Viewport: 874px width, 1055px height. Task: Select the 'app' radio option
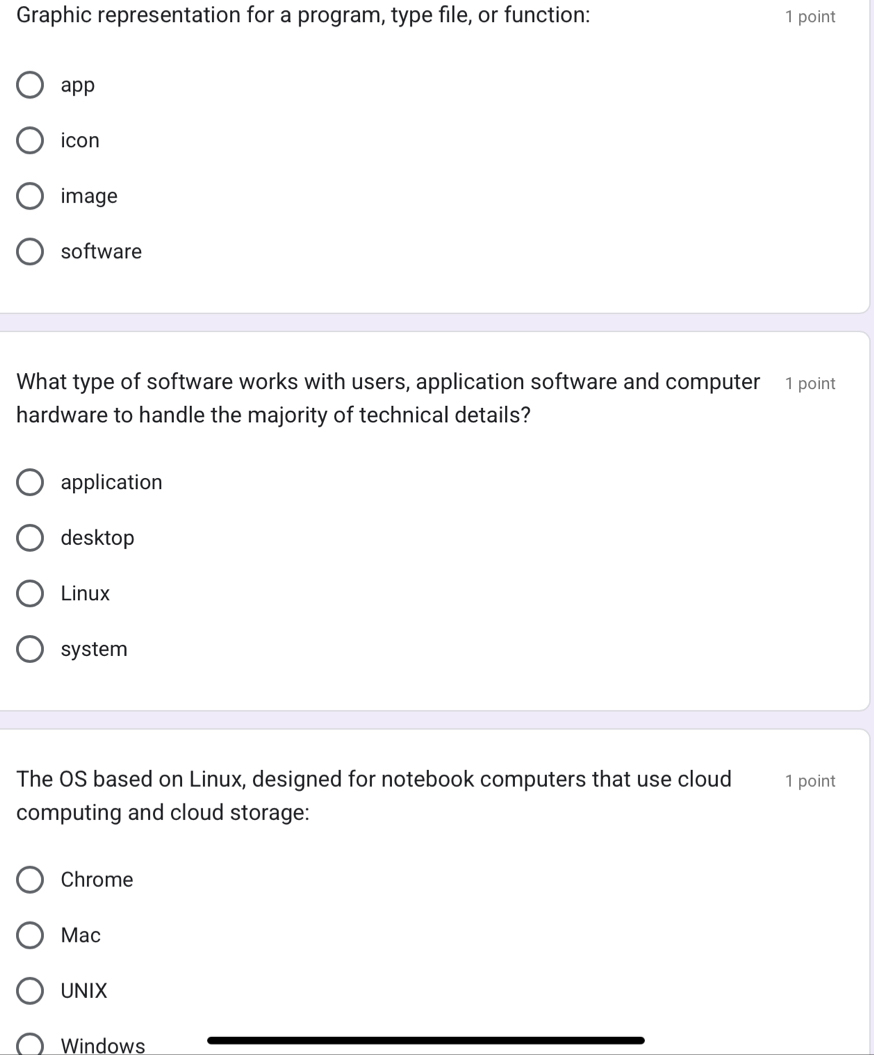(x=30, y=85)
